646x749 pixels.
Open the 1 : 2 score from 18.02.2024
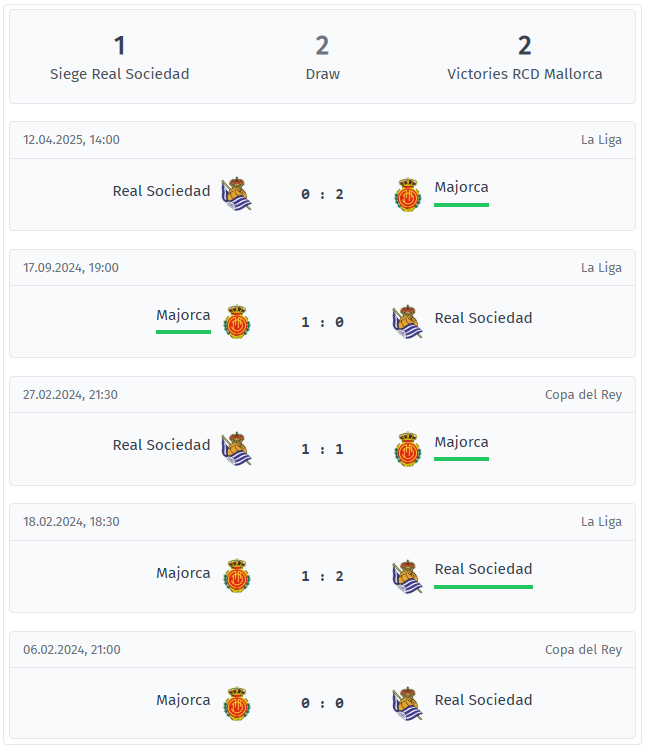click(x=323, y=577)
